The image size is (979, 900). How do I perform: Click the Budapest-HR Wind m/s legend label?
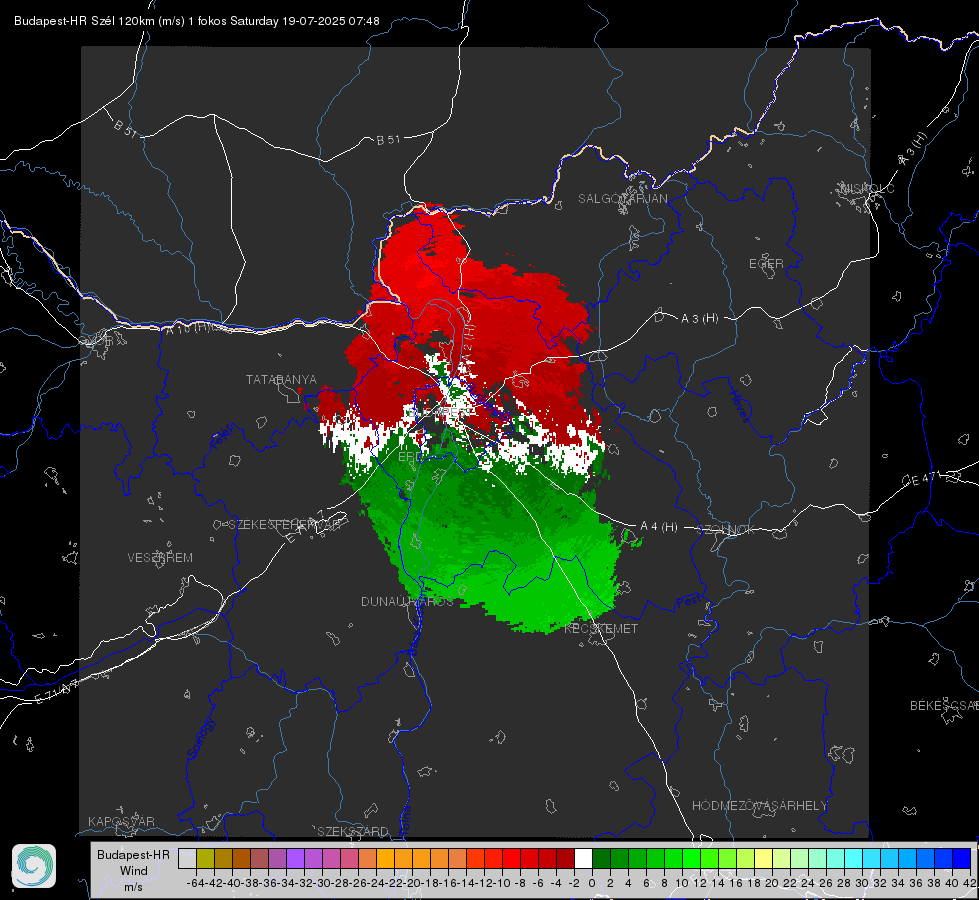click(134, 871)
